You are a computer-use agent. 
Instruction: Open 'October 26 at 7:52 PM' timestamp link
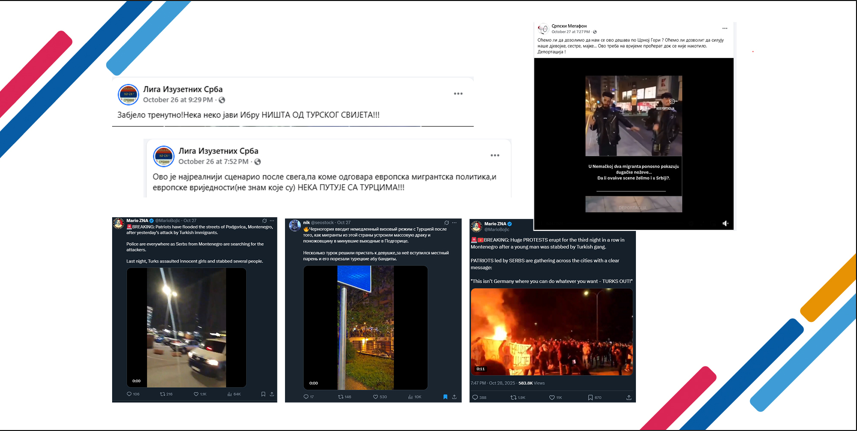tap(213, 161)
